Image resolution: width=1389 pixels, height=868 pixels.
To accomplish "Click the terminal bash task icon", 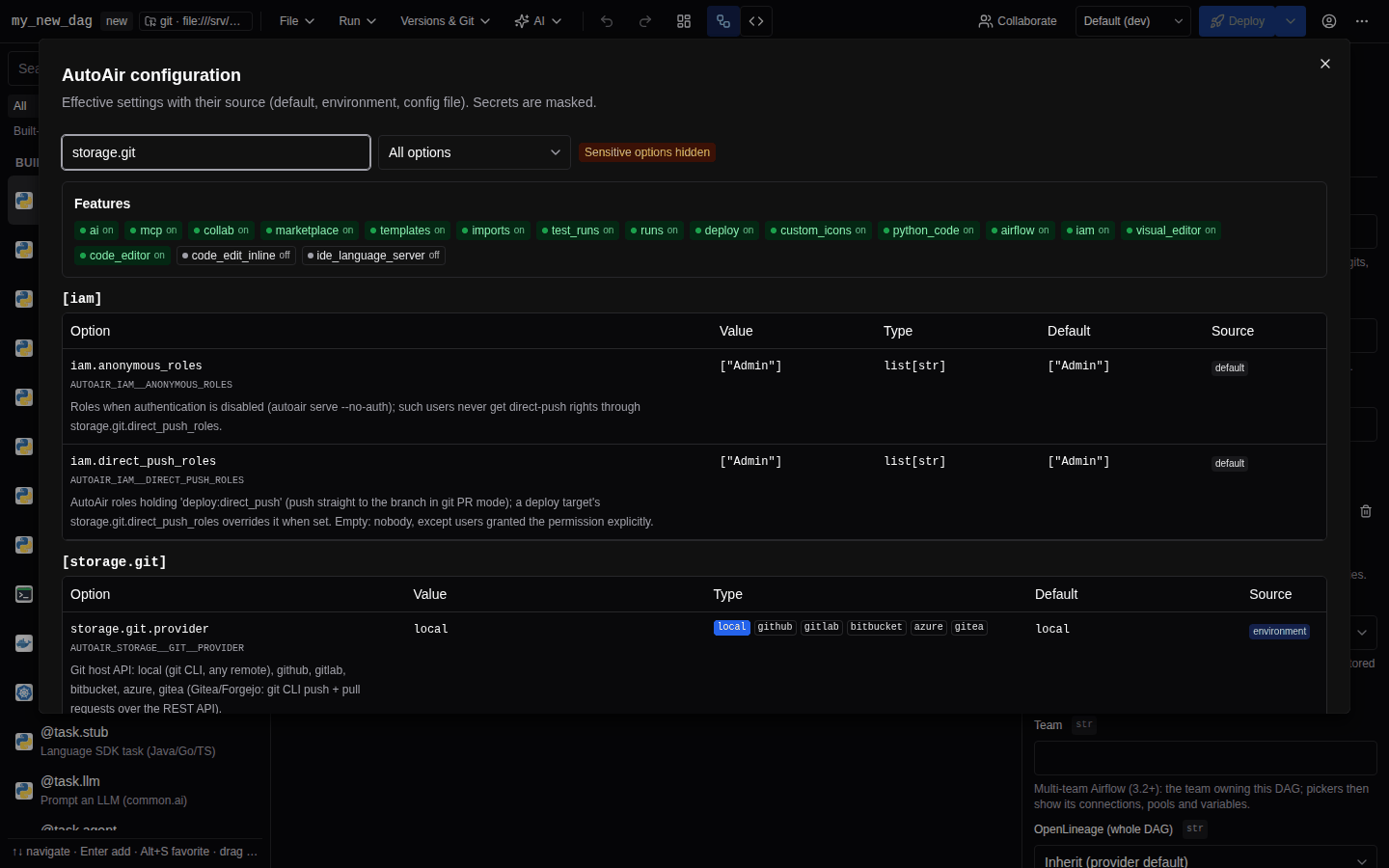I will 24,594.
